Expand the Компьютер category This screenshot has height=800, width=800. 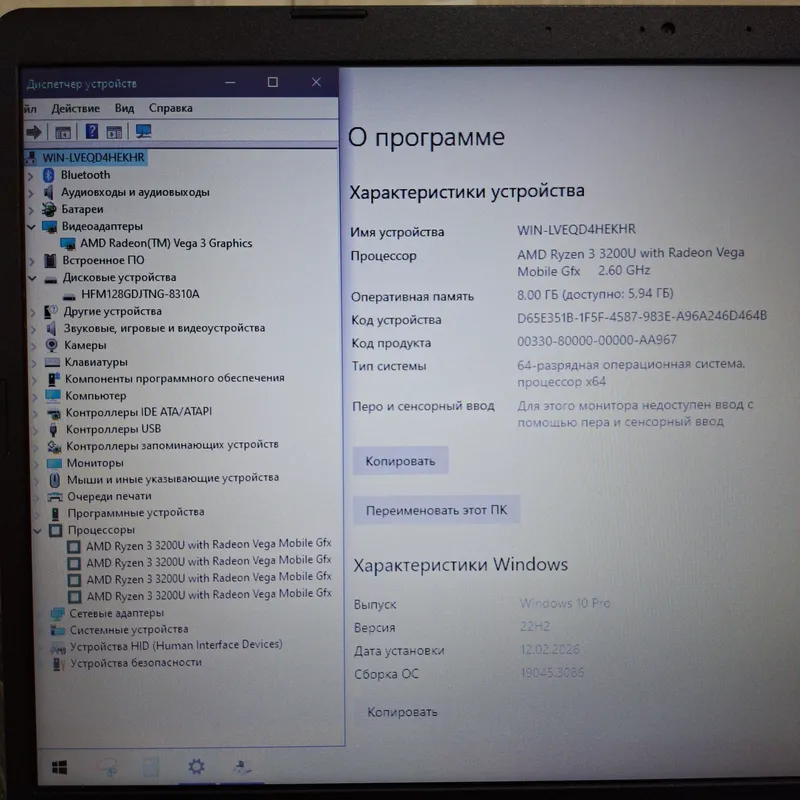pos(35,396)
